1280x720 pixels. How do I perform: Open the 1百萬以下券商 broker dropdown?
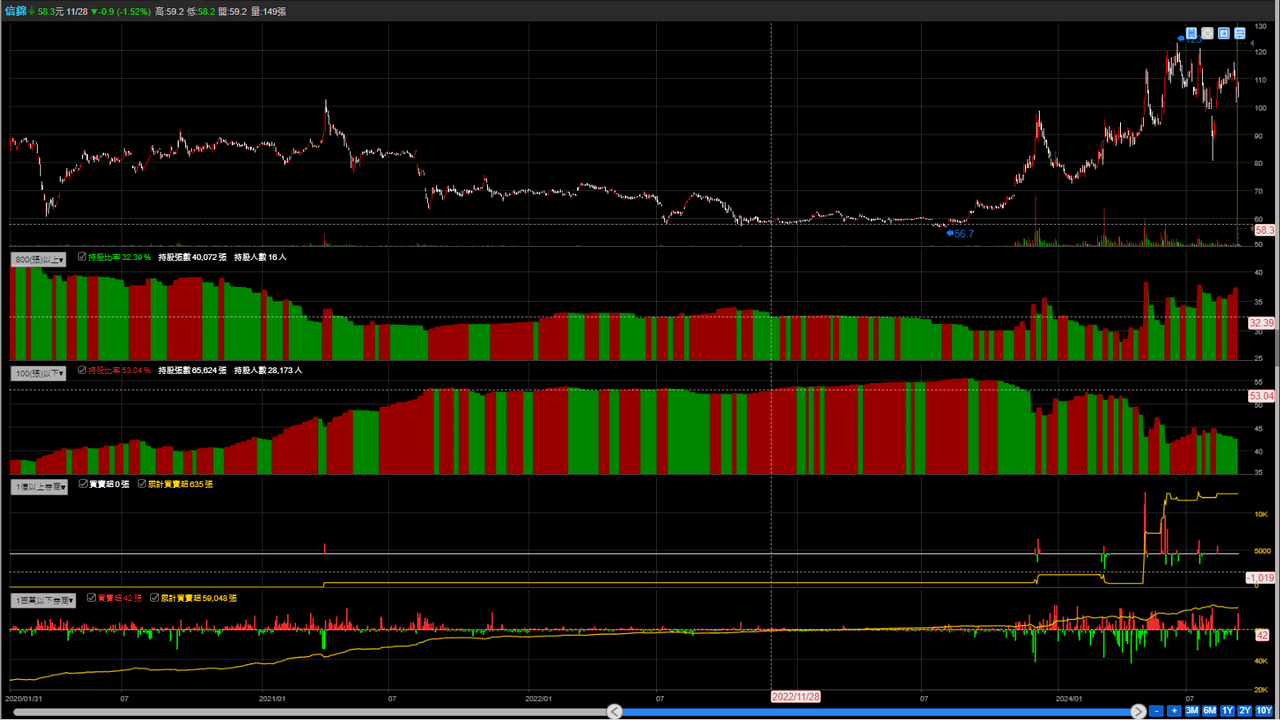point(43,600)
